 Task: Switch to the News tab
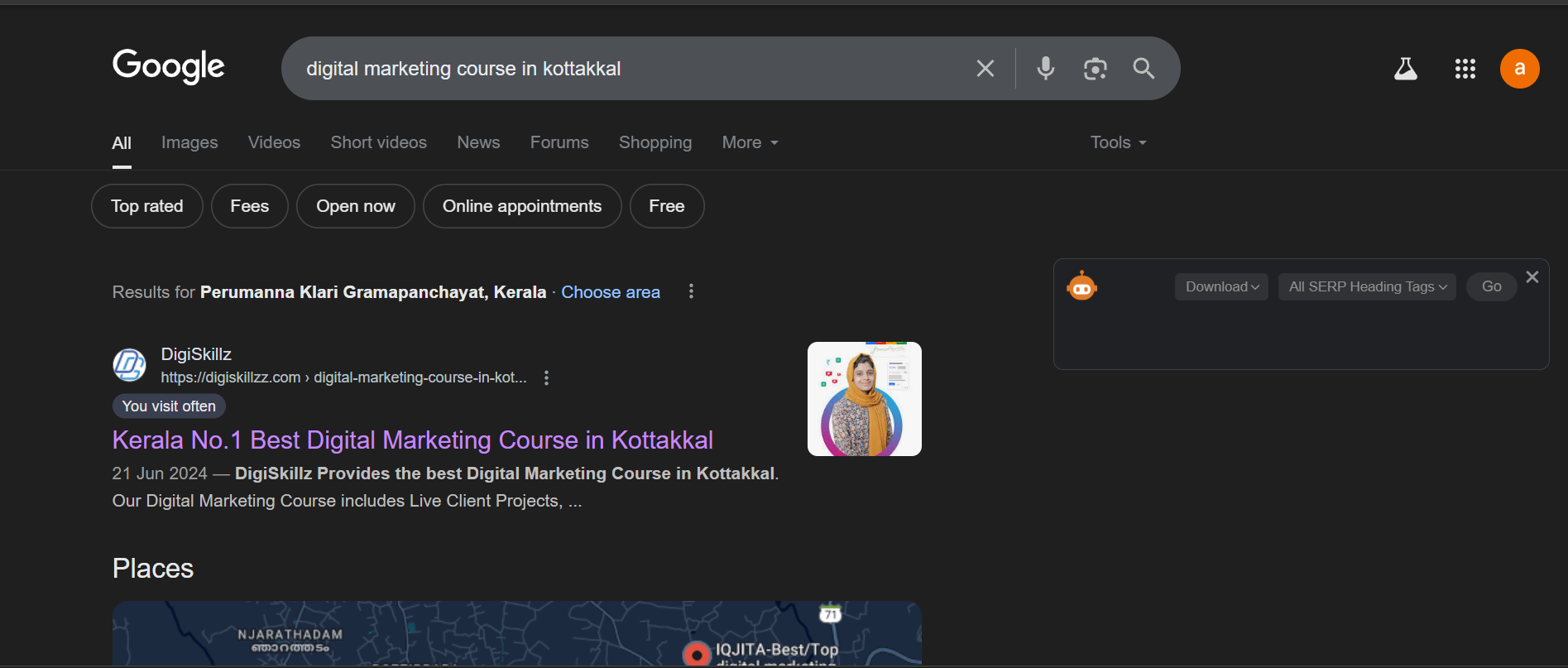(x=478, y=142)
